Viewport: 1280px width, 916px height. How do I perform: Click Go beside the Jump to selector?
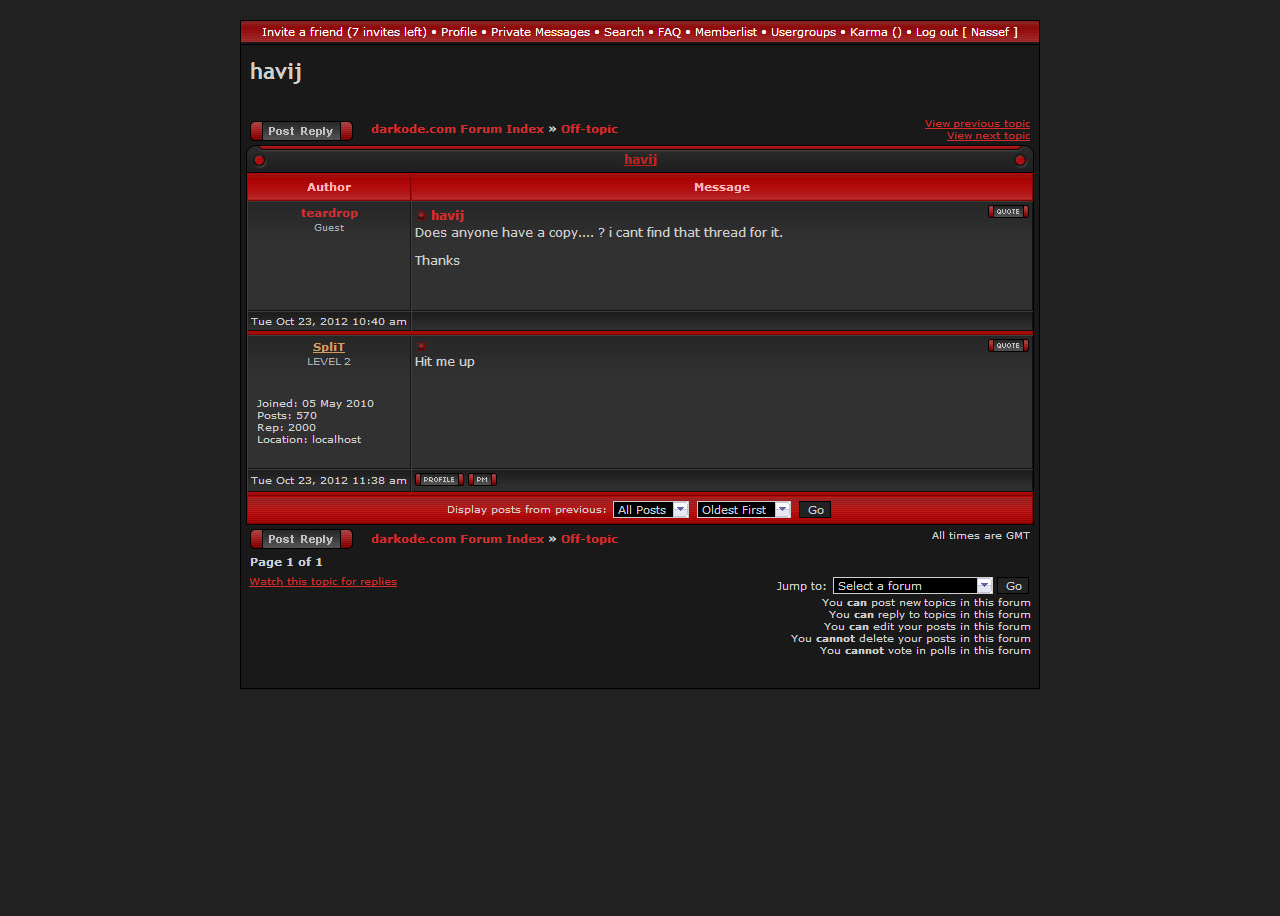tap(1013, 586)
